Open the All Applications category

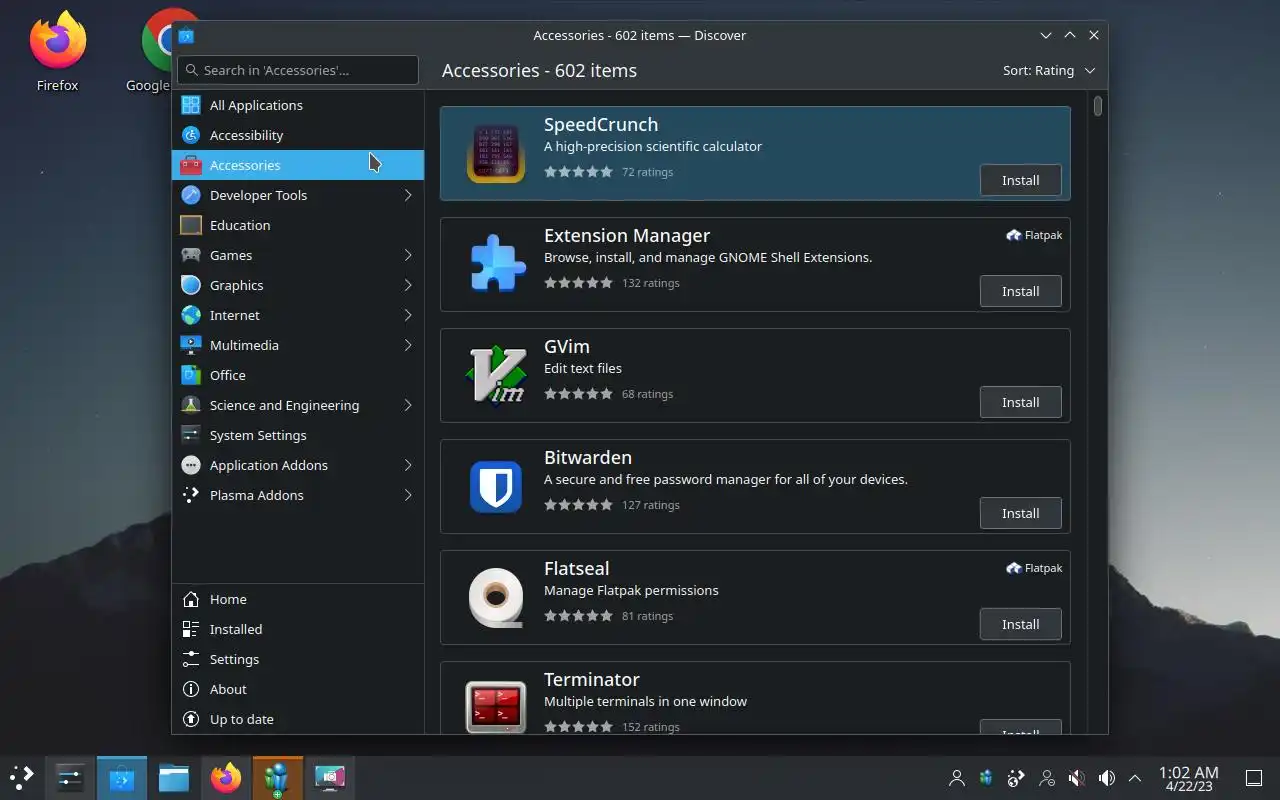(298, 105)
